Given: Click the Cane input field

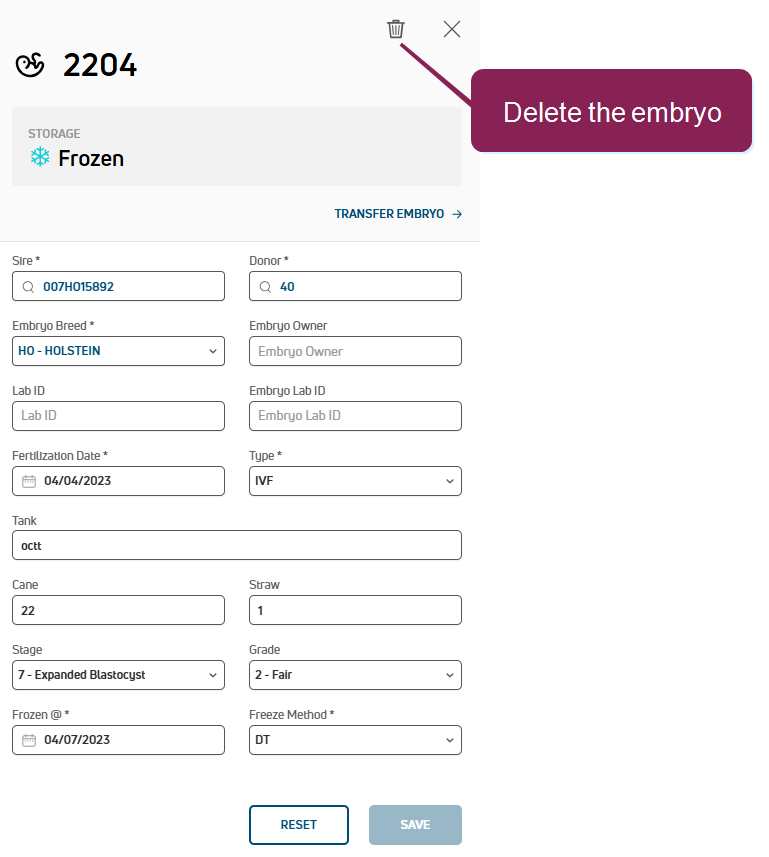Looking at the screenshot, I should pos(118,610).
